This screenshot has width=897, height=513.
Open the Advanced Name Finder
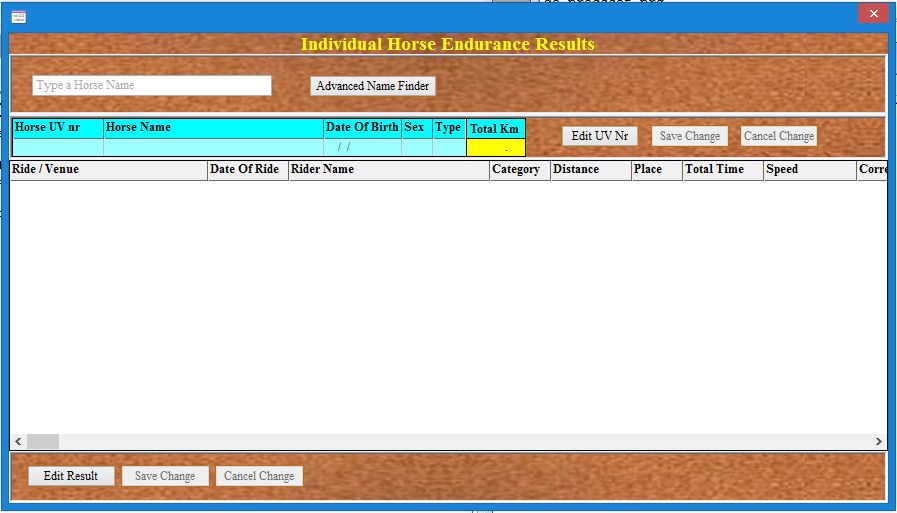[372, 86]
